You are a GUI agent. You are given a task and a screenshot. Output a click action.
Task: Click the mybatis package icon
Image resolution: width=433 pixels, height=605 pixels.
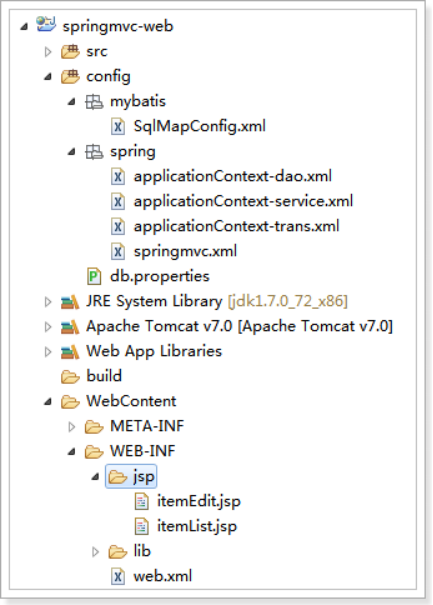coord(94,102)
